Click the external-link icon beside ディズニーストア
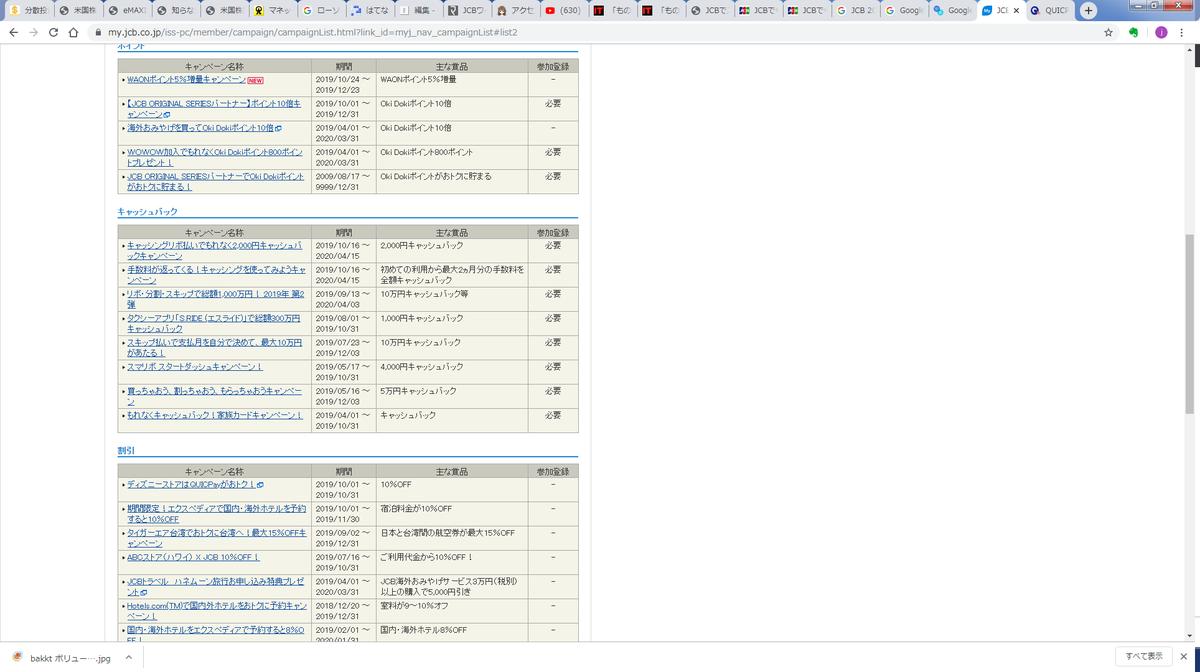 tap(260, 485)
